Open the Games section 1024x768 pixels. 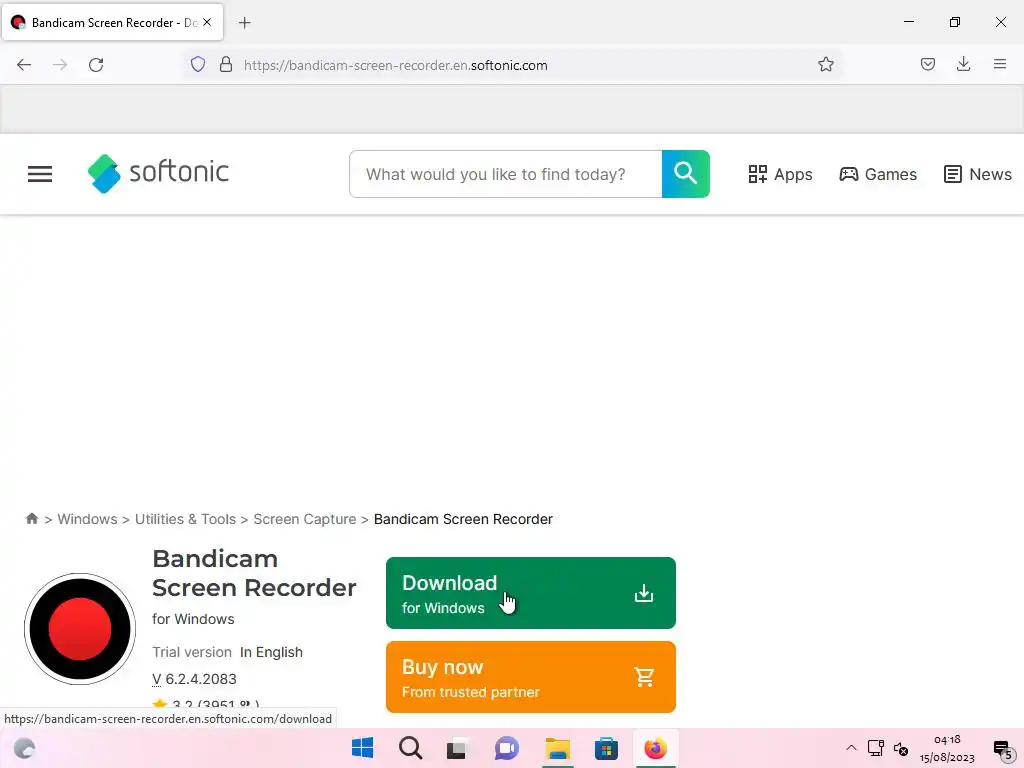(x=878, y=174)
